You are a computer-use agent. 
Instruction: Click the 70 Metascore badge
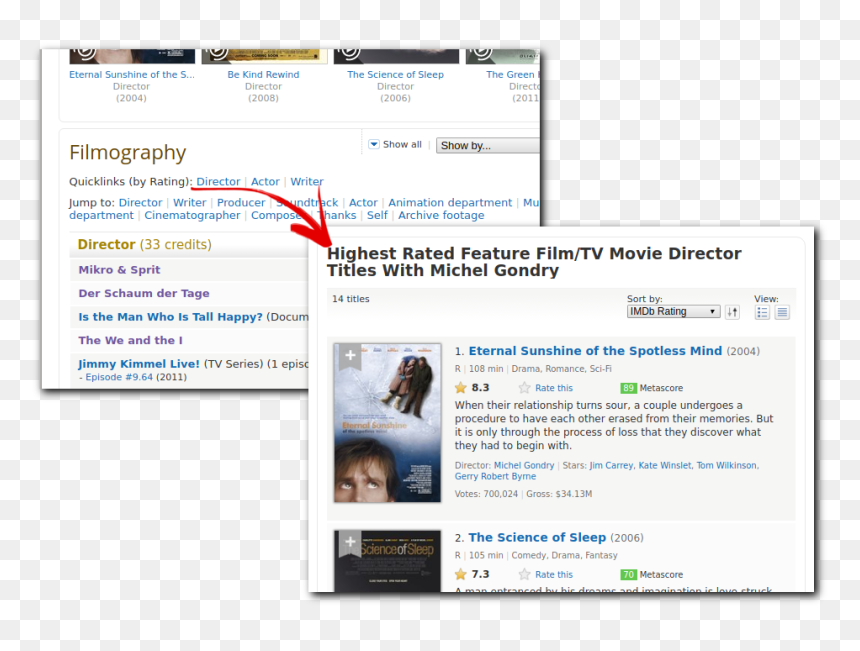628,574
